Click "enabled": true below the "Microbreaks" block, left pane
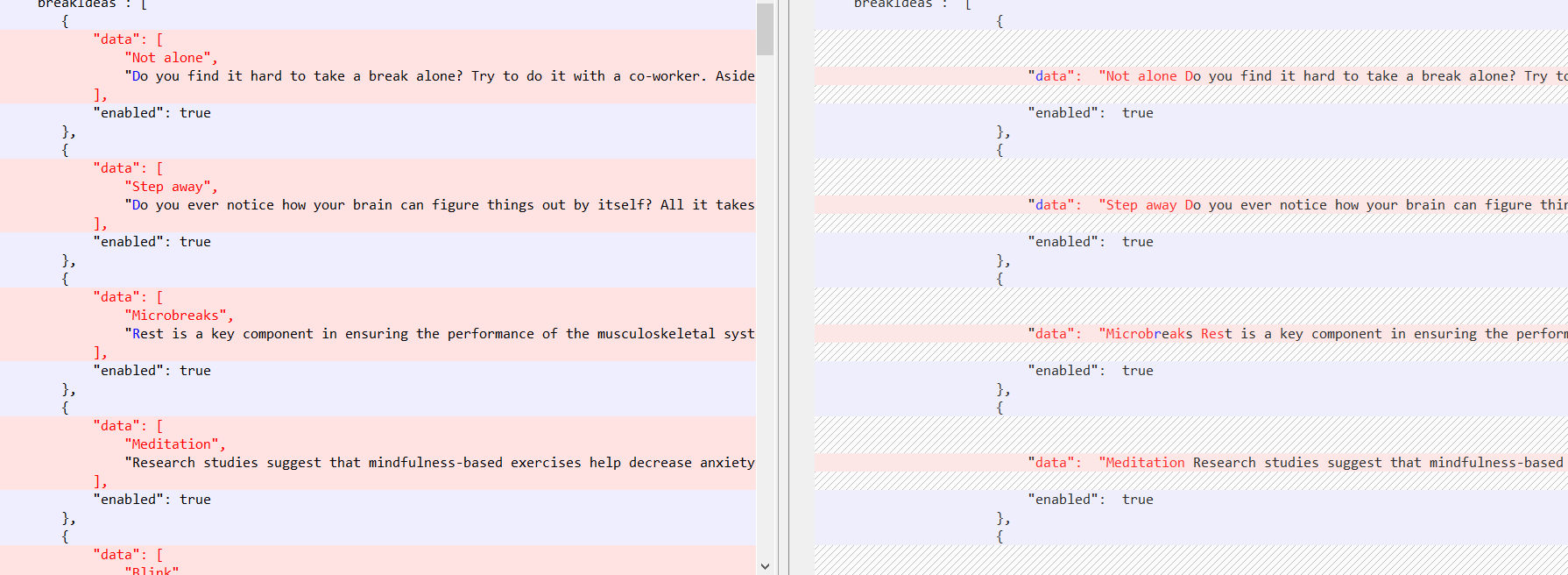 pyautogui.click(x=152, y=371)
